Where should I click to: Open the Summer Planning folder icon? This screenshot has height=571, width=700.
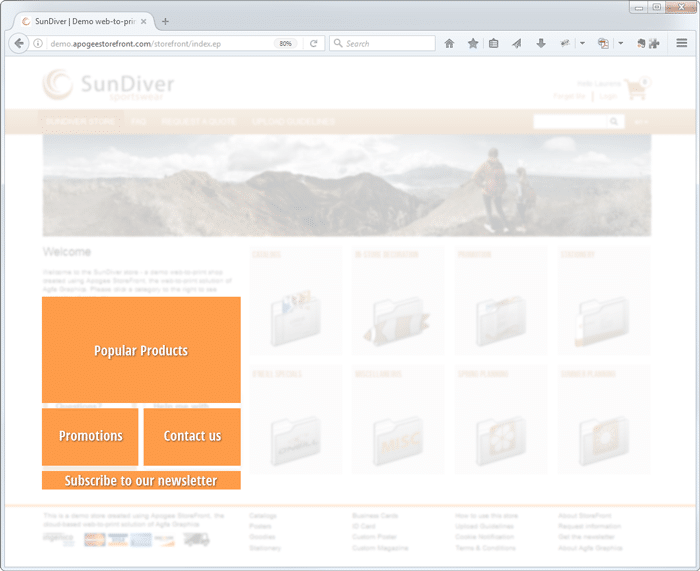[x=604, y=441]
